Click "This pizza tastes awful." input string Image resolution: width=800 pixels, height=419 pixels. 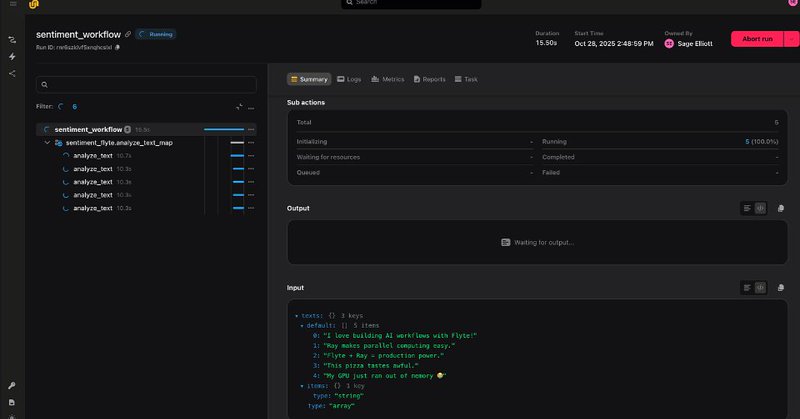tap(371, 366)
